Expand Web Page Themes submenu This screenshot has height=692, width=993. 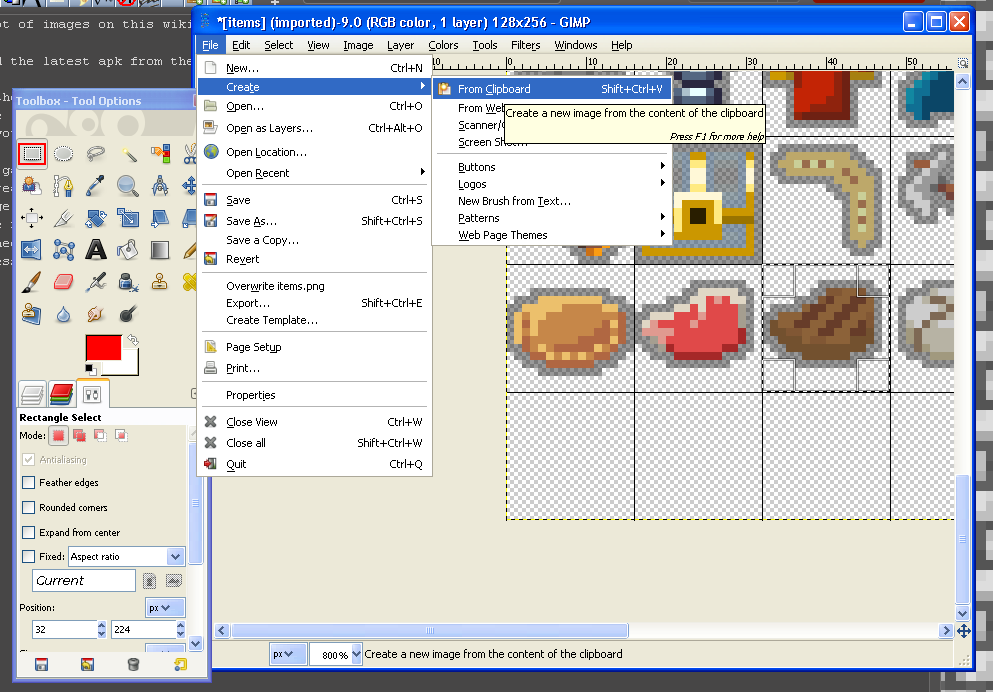pyautogui.click(x=550, y=235)
